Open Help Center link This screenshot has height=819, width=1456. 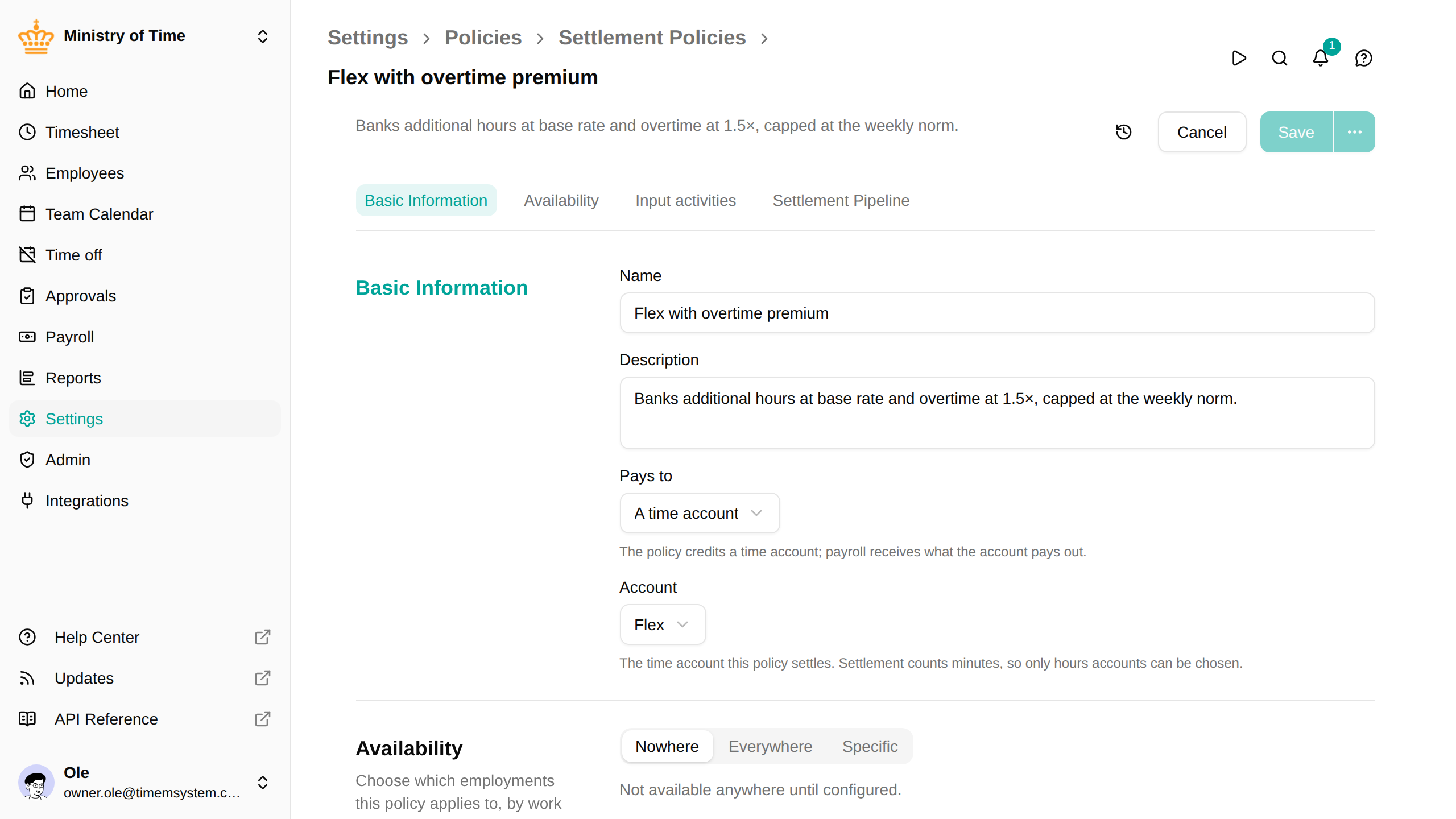point(144,637)
